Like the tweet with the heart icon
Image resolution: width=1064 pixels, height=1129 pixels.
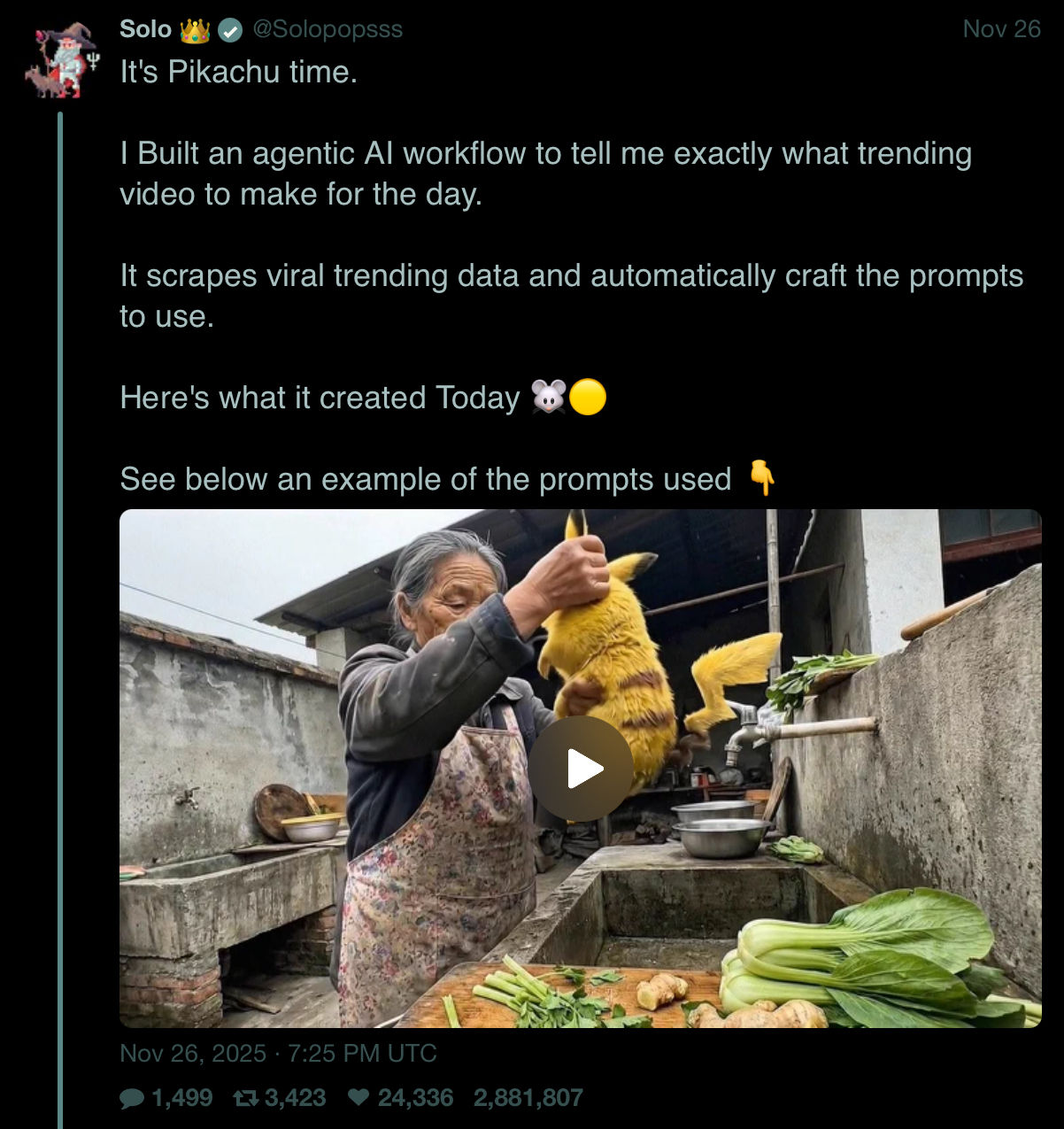(x=358, y=1098)
